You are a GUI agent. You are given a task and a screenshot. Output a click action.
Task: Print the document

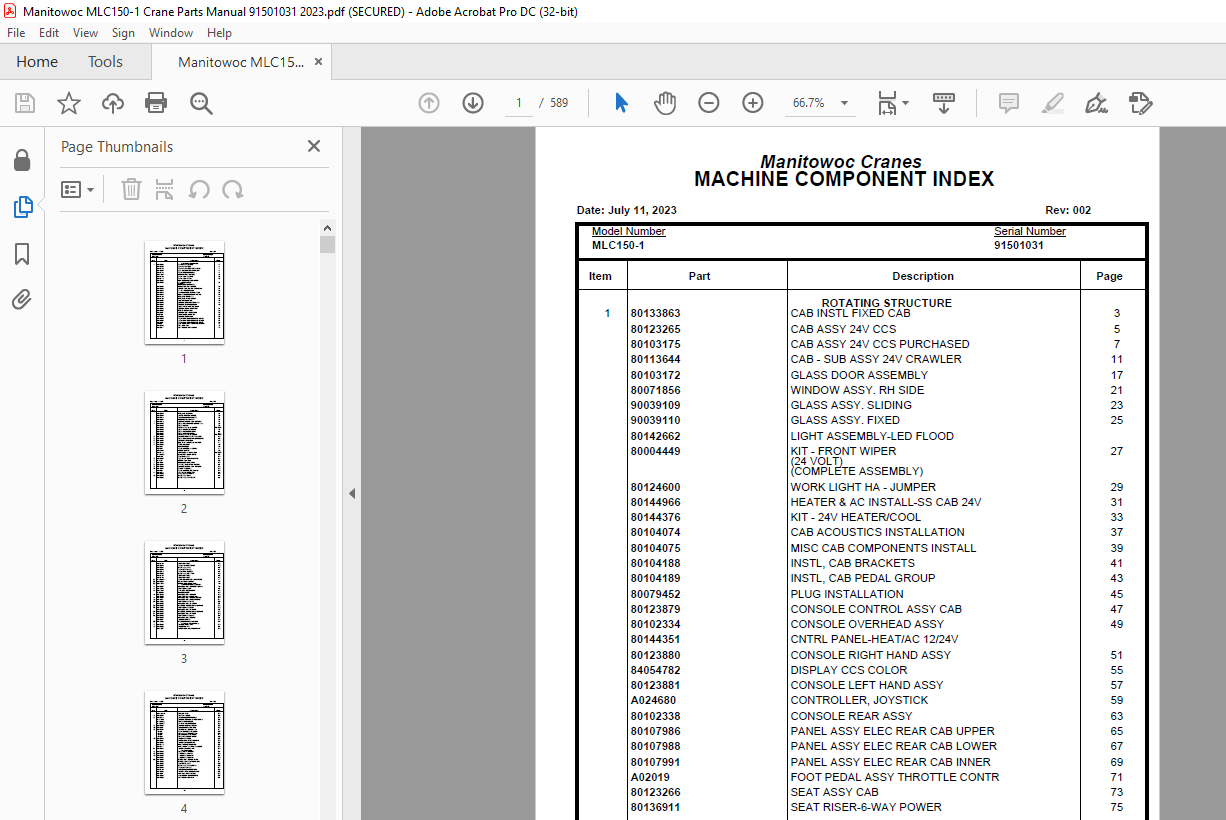pyautogui.click(x=156, y=103)
